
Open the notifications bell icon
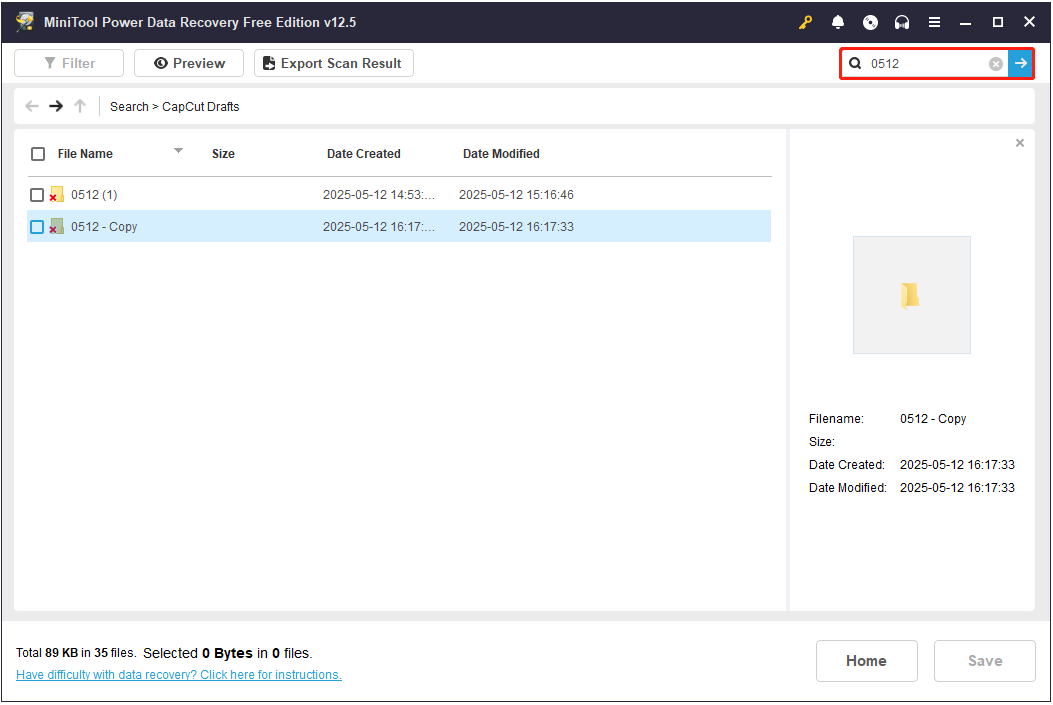[x=838, y=22]
